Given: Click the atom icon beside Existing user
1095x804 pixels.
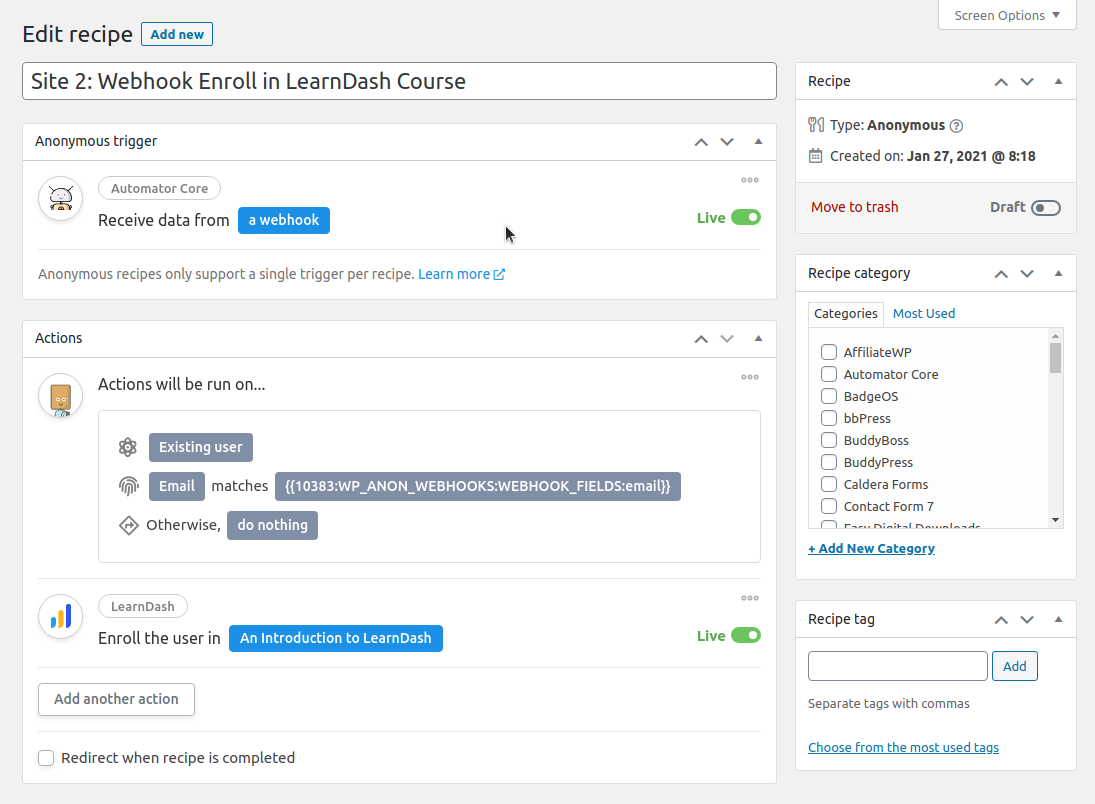Looking at the screenshot, I should 128,447.
